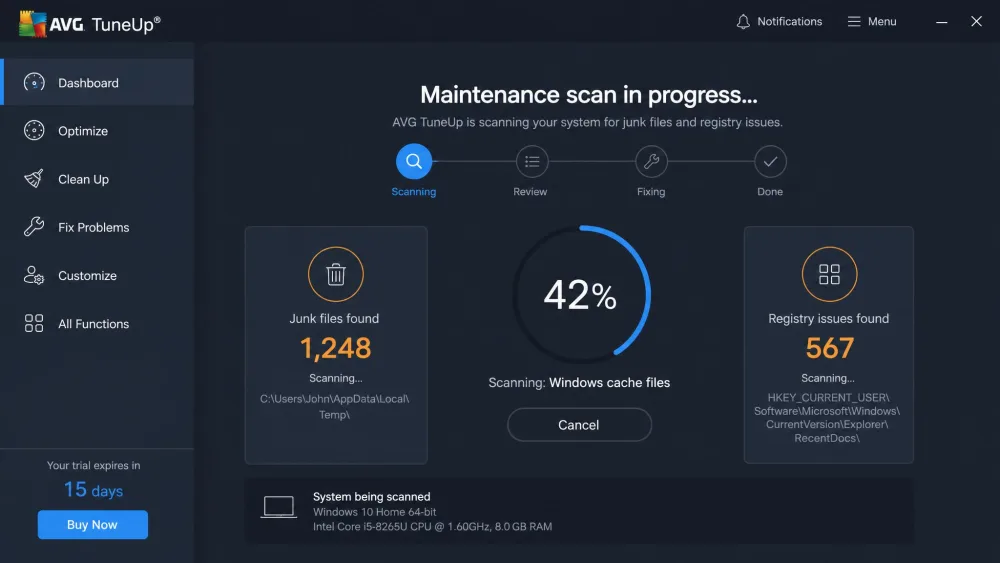Click the AVG TuneUp logo
1000x563 pixels.
pyautogui.click(x=90, y=24)
